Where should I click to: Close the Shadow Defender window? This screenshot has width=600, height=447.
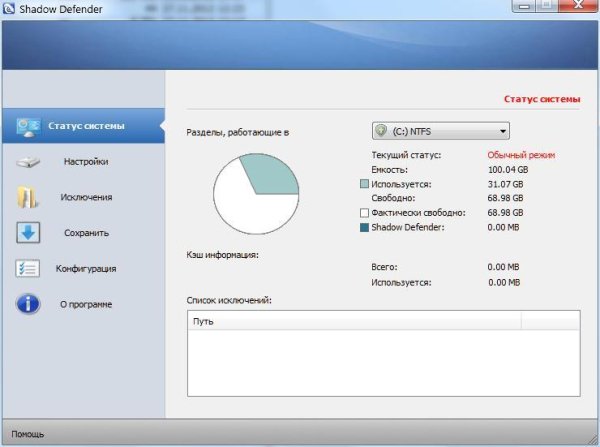tap(579, 5)
